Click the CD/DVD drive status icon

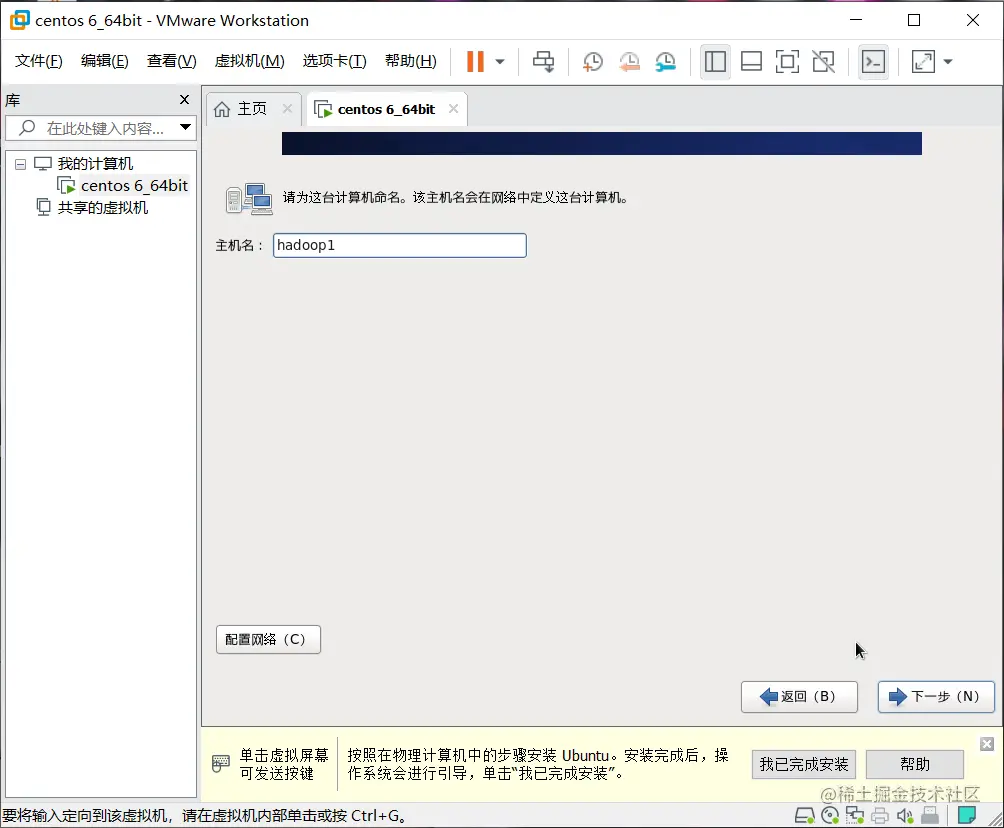pos(830,815)
